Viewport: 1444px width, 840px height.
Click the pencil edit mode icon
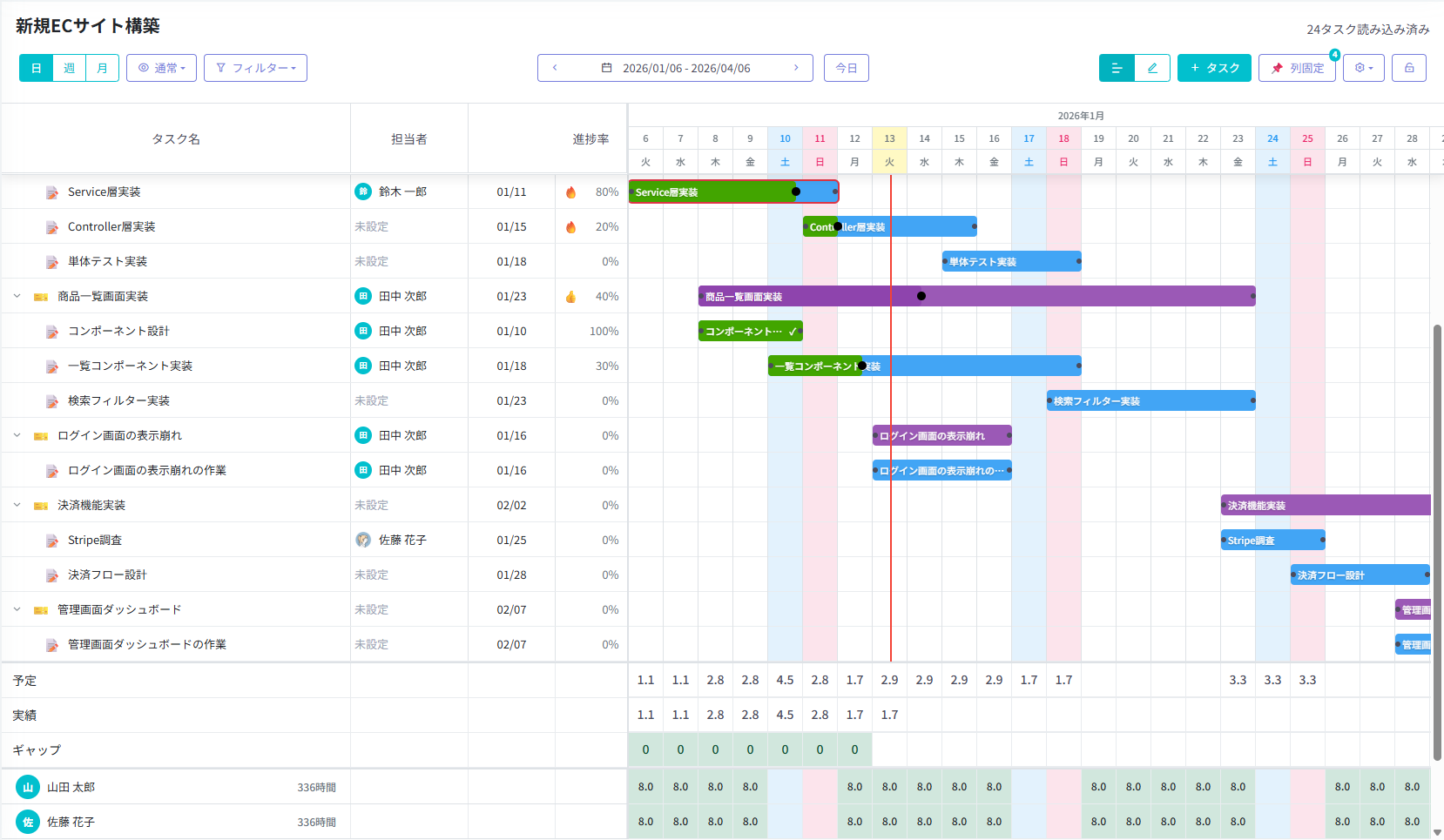pos(1152,68)
